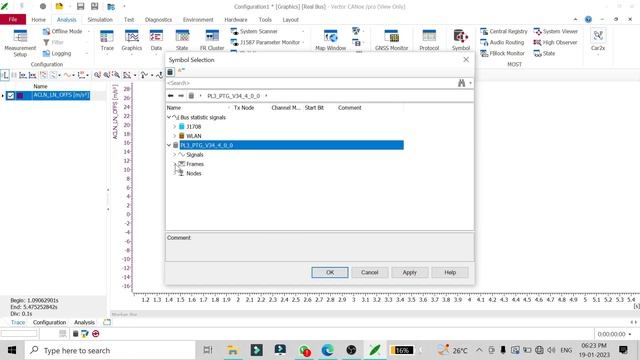The width and height of the screenshot is (640, 360).
Task: Open the Car2x tool
Action: click(x=598, y=40)
